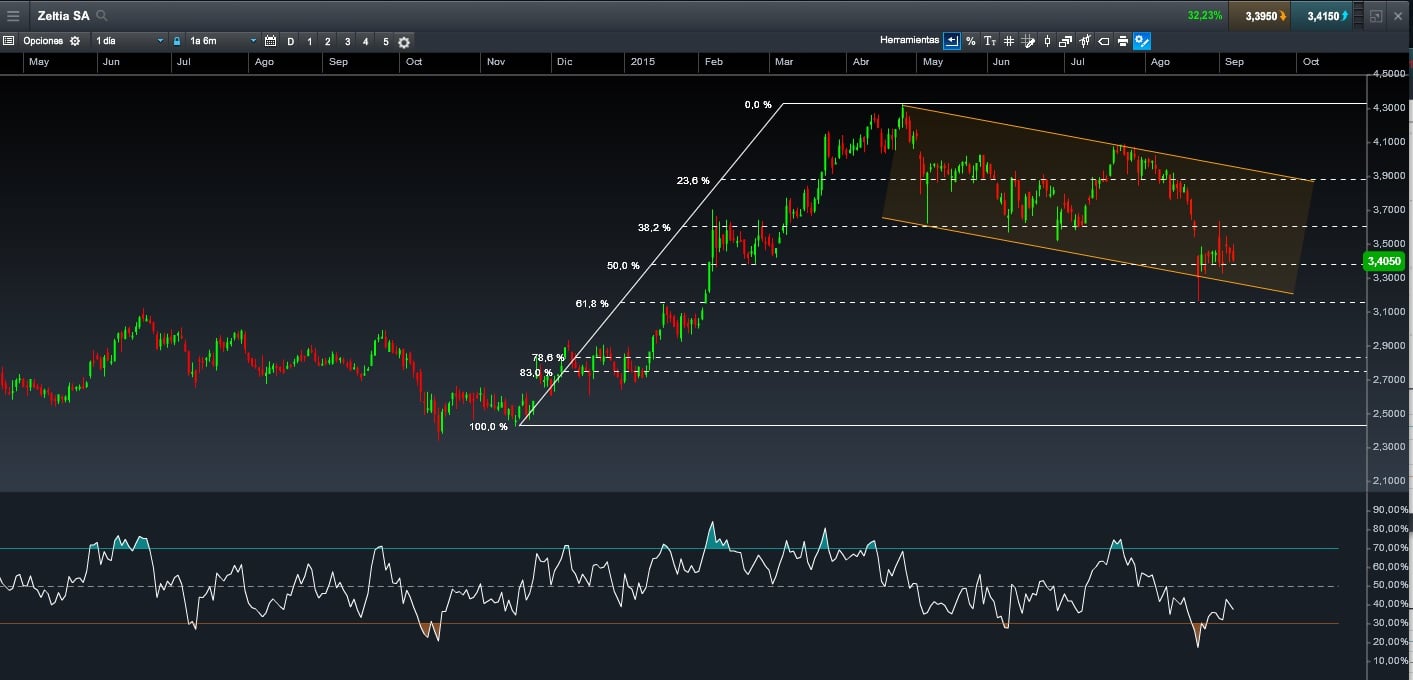Select chart preset D
The image size is (1413, 680).
[291, 41]
